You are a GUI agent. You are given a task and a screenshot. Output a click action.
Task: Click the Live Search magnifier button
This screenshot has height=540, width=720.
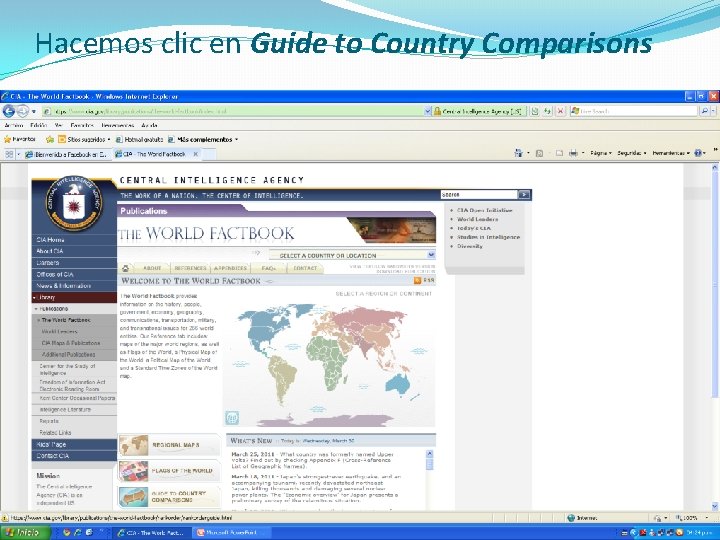click(705, 111)
